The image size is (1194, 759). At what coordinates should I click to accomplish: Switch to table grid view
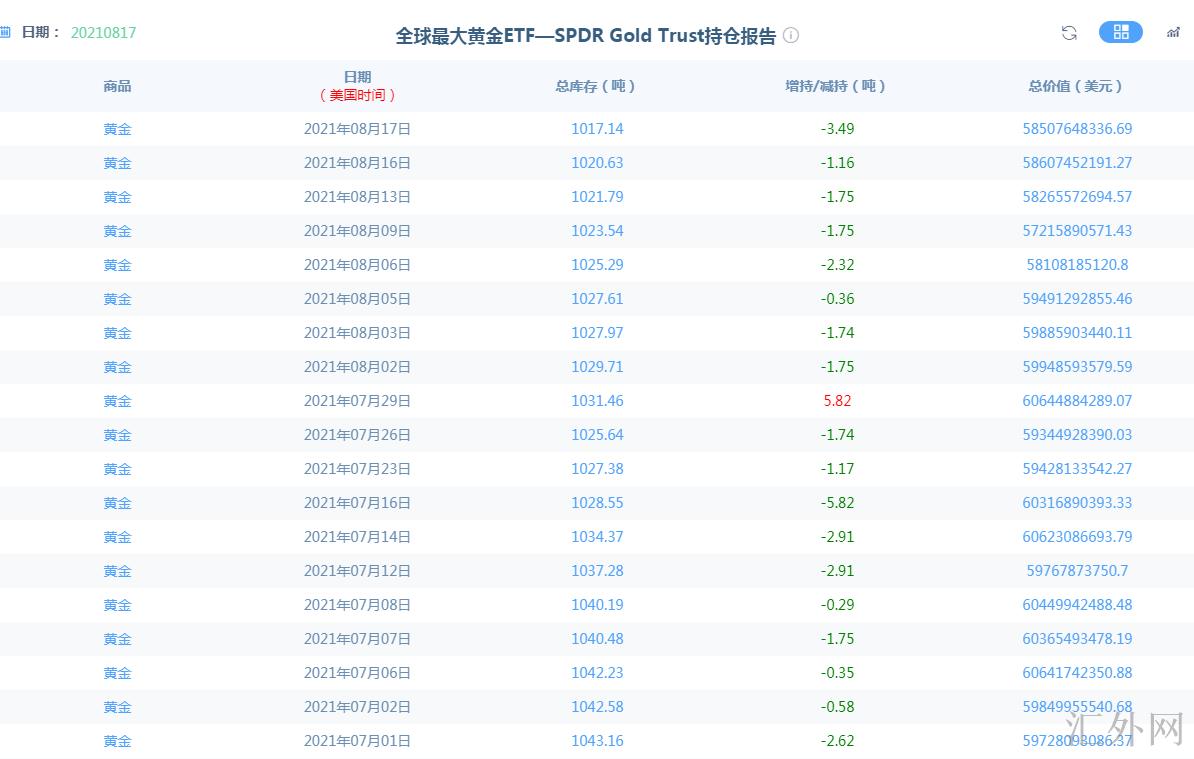(x=1120, y=32)
